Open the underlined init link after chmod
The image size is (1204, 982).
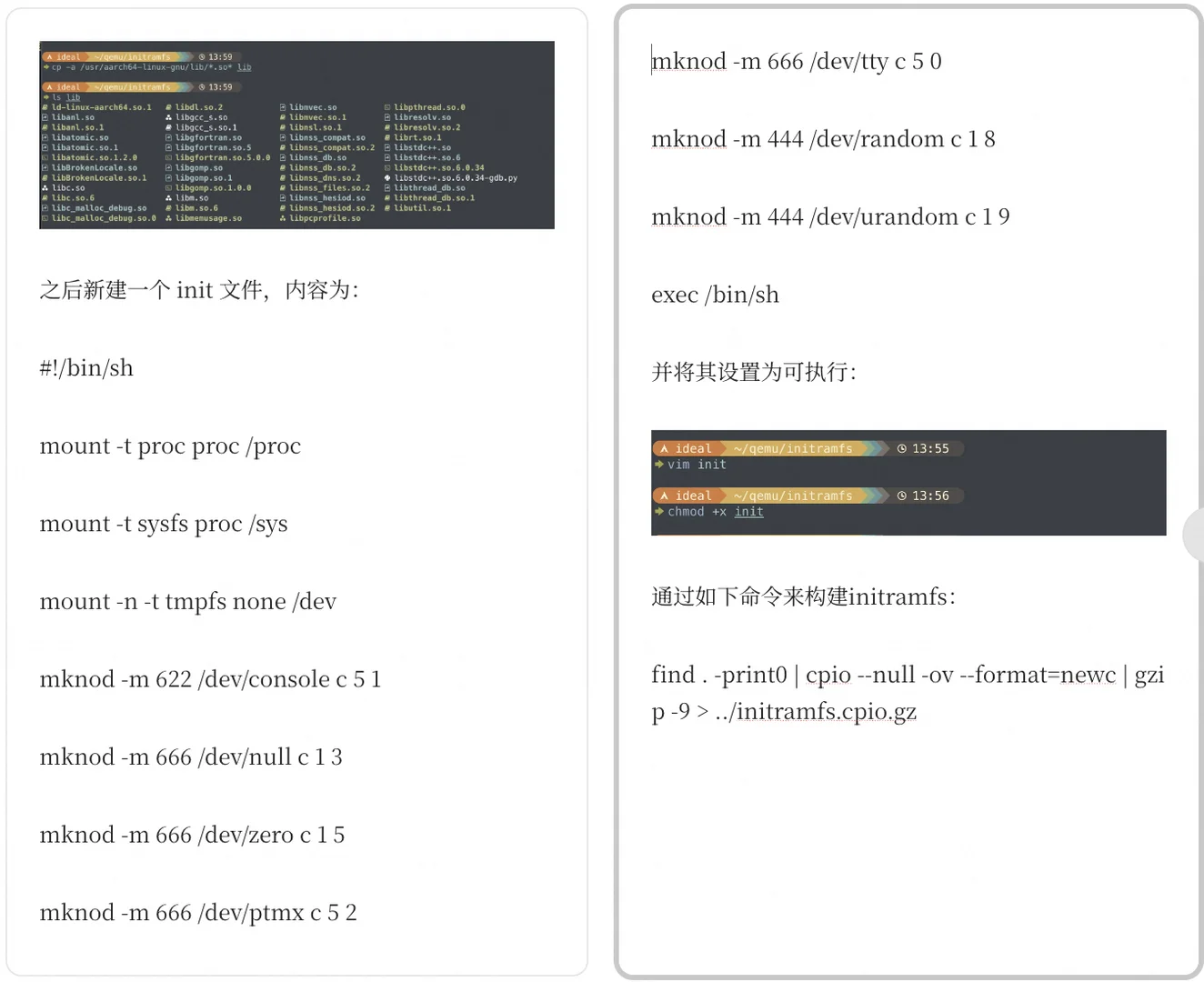pyautogui.click(x=748, y=511)
